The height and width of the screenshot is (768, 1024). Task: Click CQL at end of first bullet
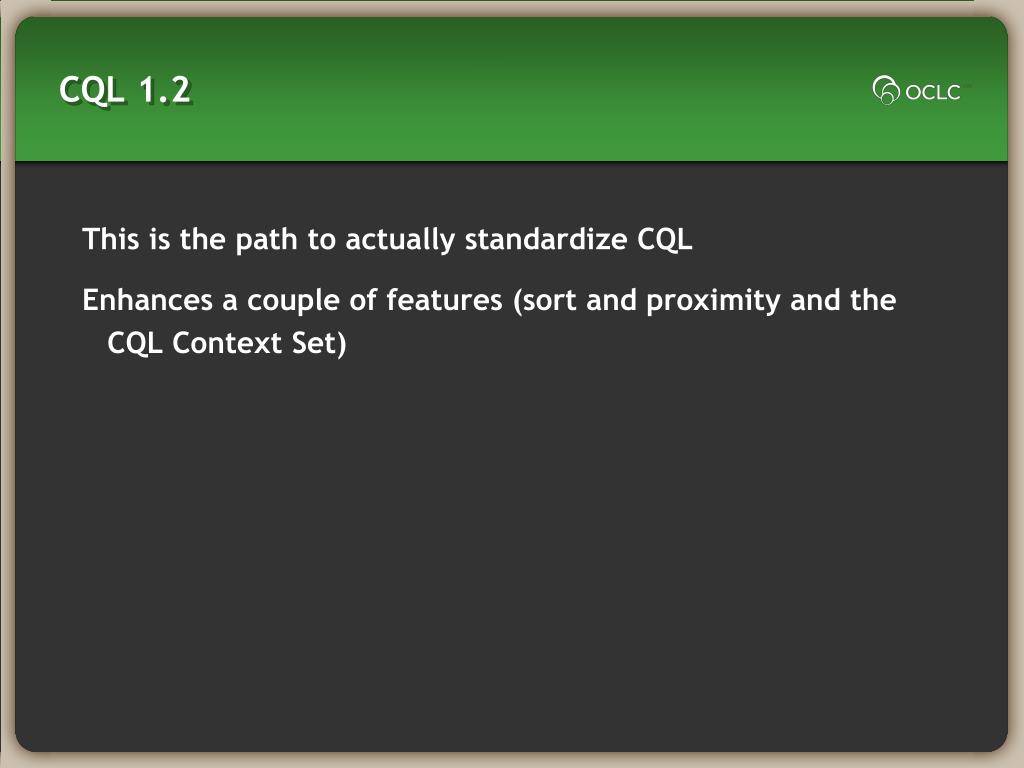pos(665,240)
